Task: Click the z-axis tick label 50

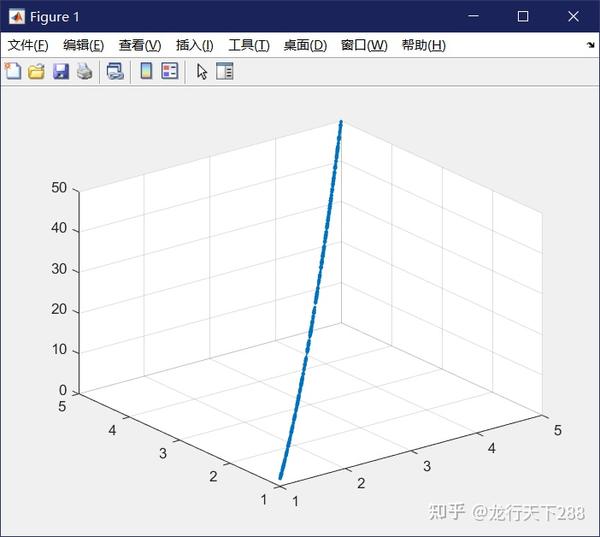Action: [x=59, y=188]
